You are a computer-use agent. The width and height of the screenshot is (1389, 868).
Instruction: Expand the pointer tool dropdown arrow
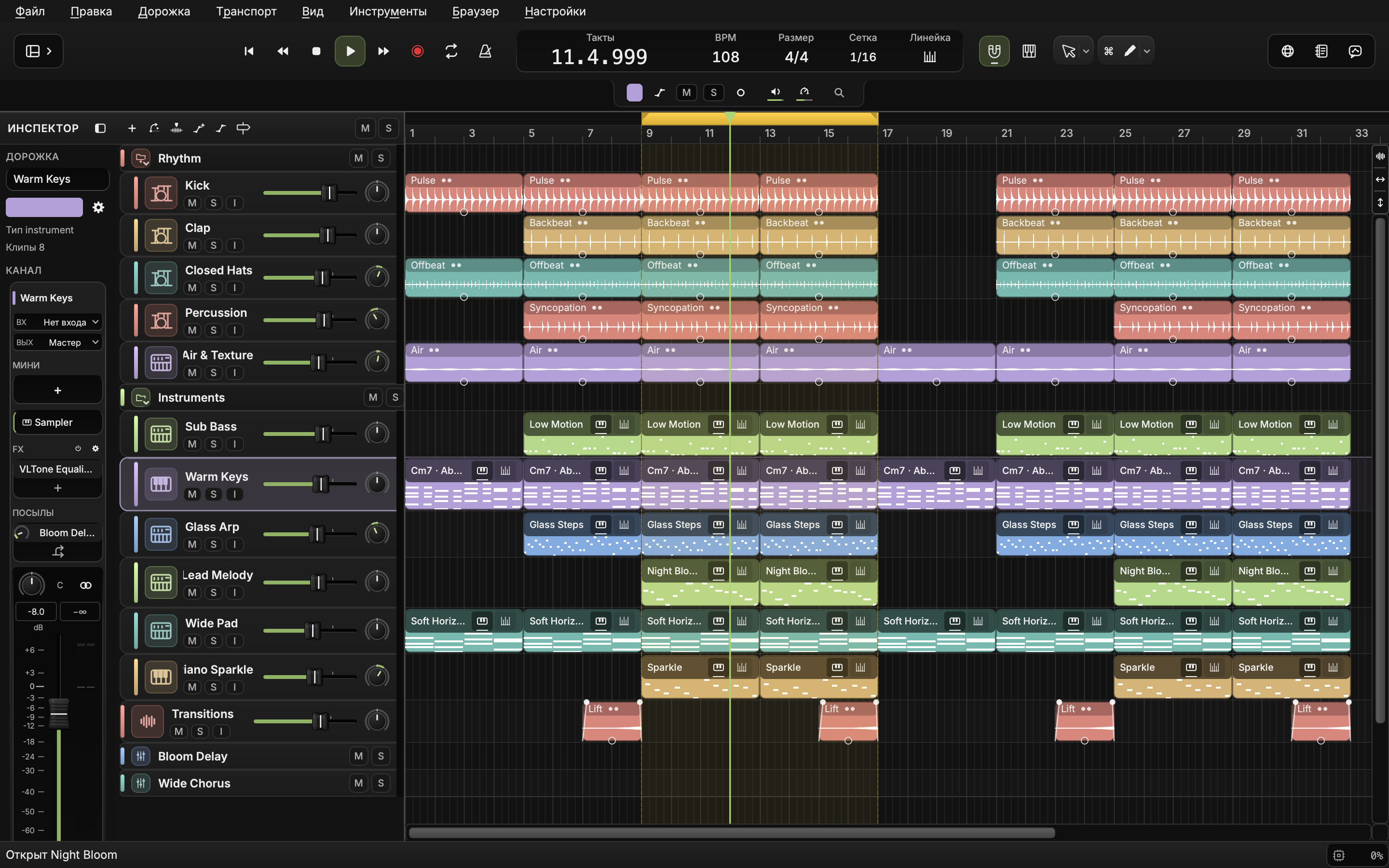[x=1086, y=51]
